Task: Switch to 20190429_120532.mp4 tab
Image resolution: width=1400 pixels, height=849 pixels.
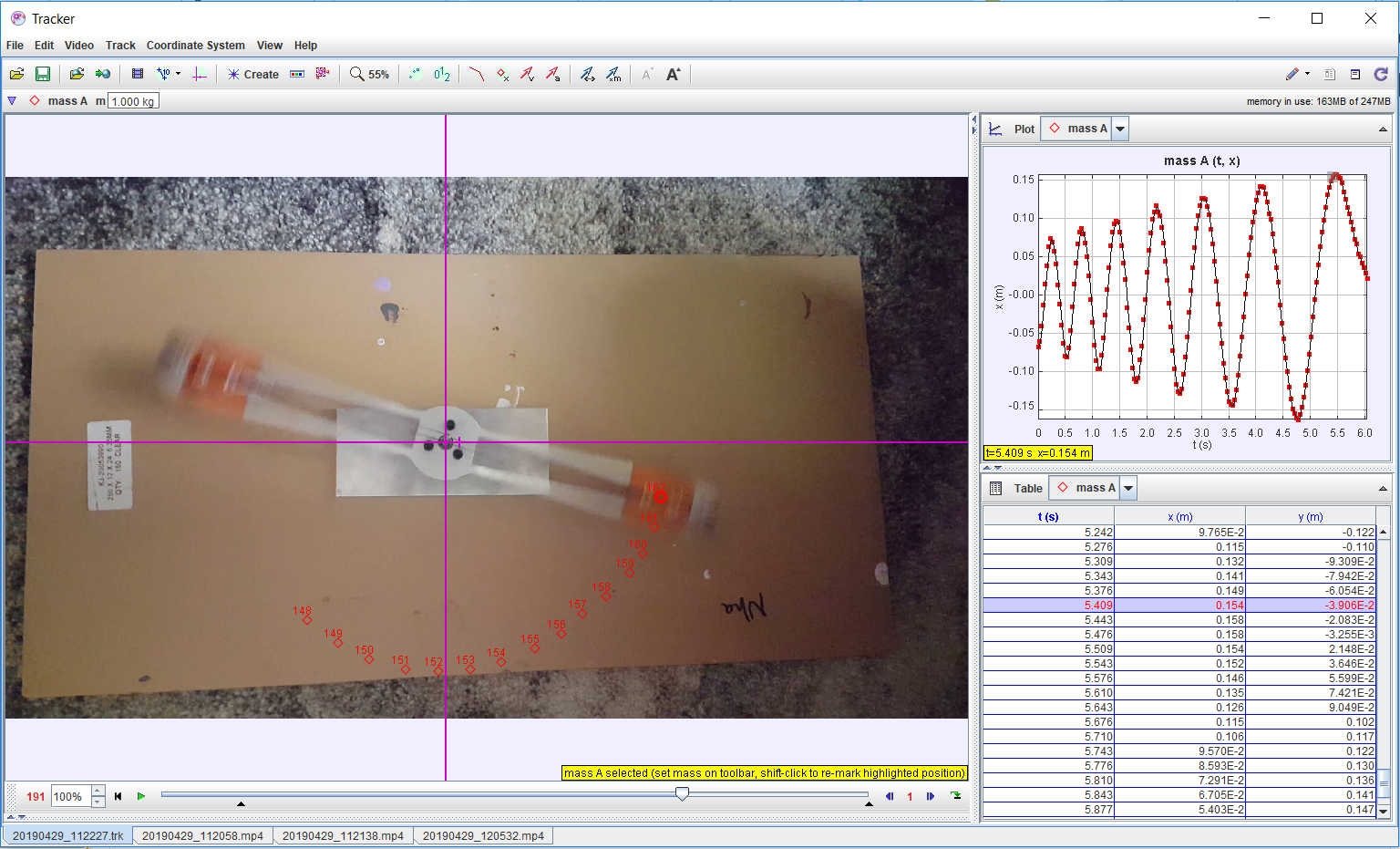Action: pos(483,835)
